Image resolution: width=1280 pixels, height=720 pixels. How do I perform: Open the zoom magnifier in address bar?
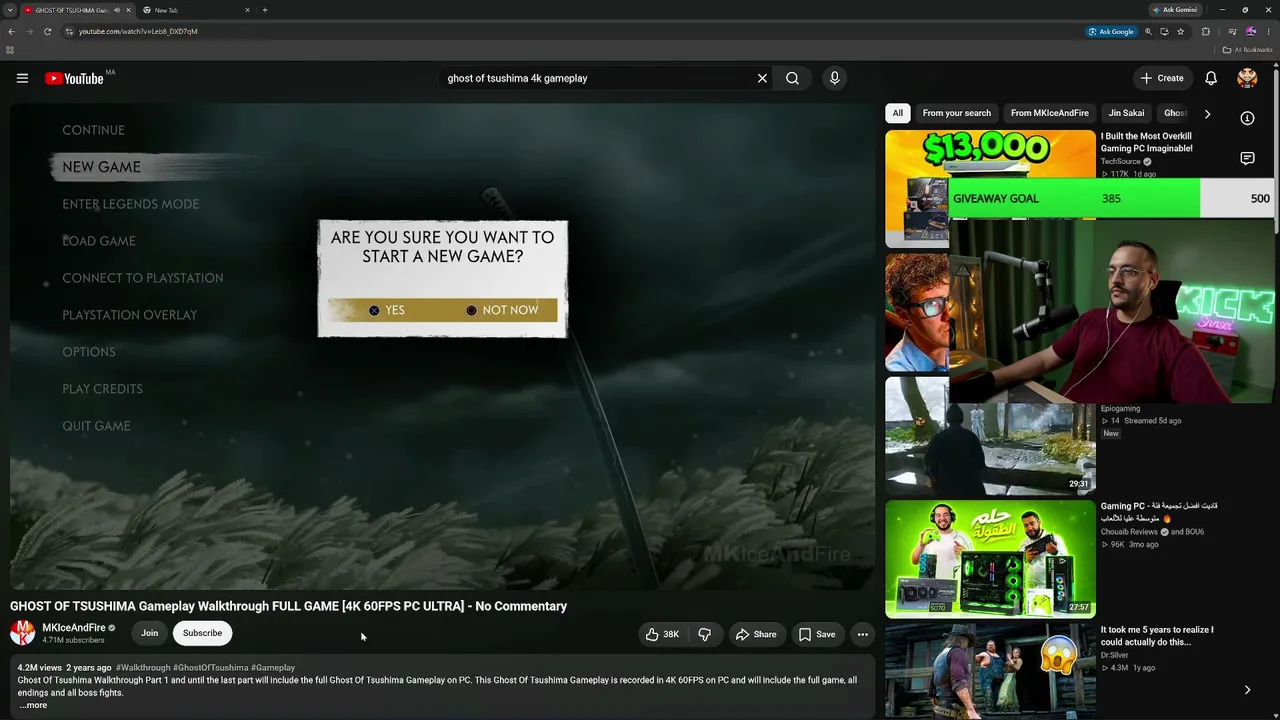pyautogui.click(x=1148, y=31)
